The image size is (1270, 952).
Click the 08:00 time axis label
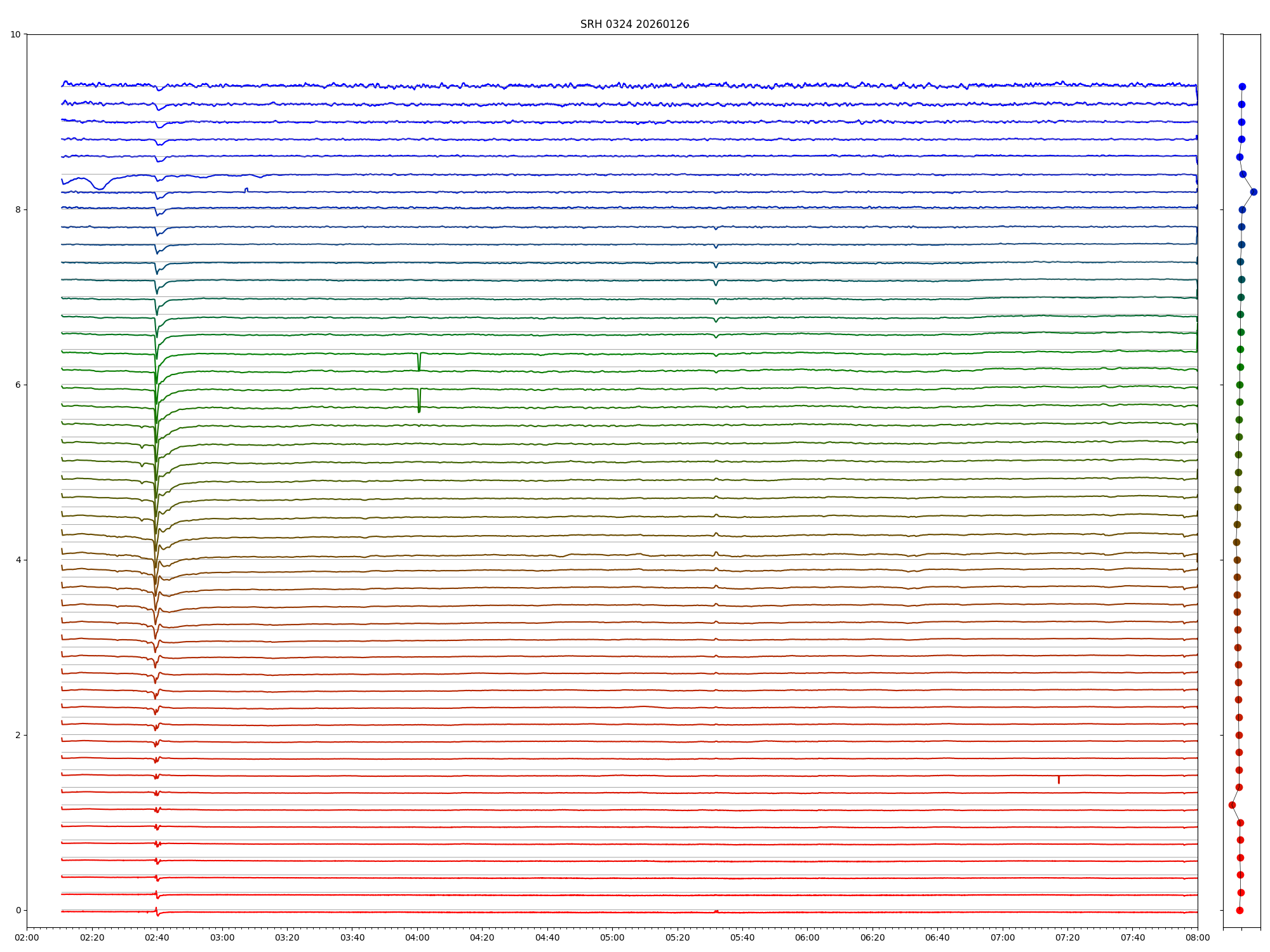[1198, 937]
